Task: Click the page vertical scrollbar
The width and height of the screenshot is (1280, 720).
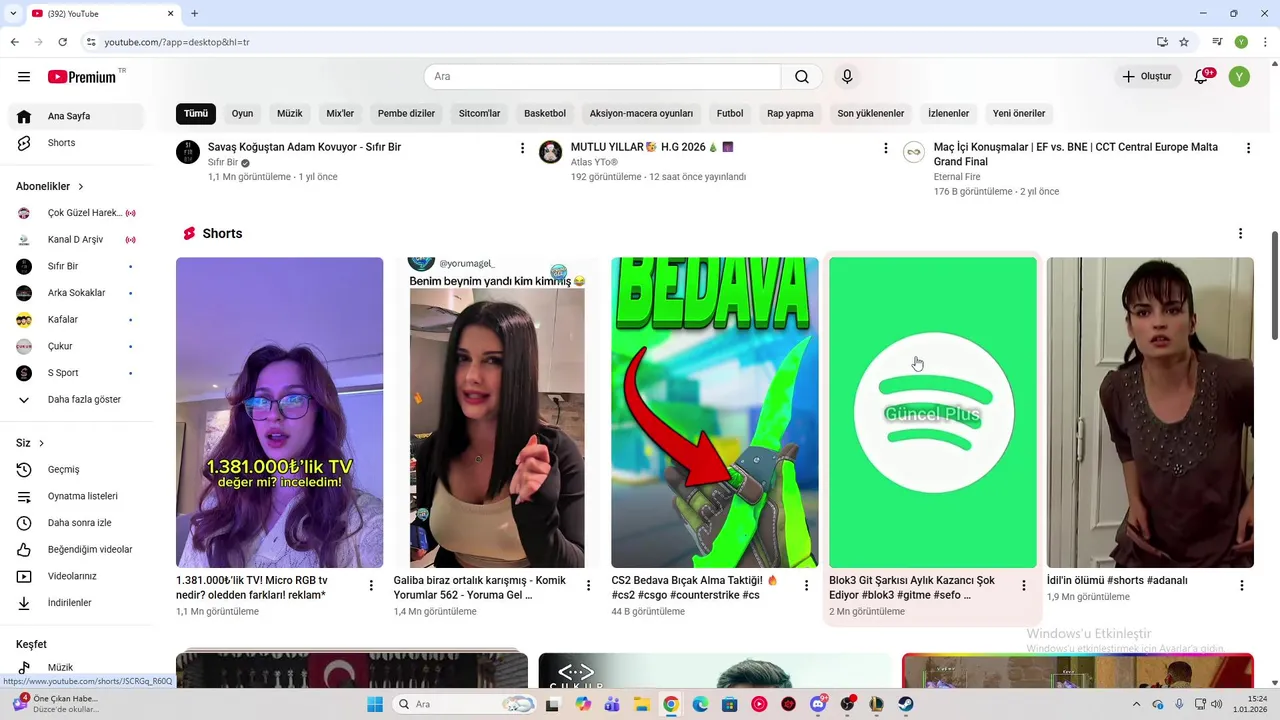Action: pyautogui.click(x=1274, y=285)
